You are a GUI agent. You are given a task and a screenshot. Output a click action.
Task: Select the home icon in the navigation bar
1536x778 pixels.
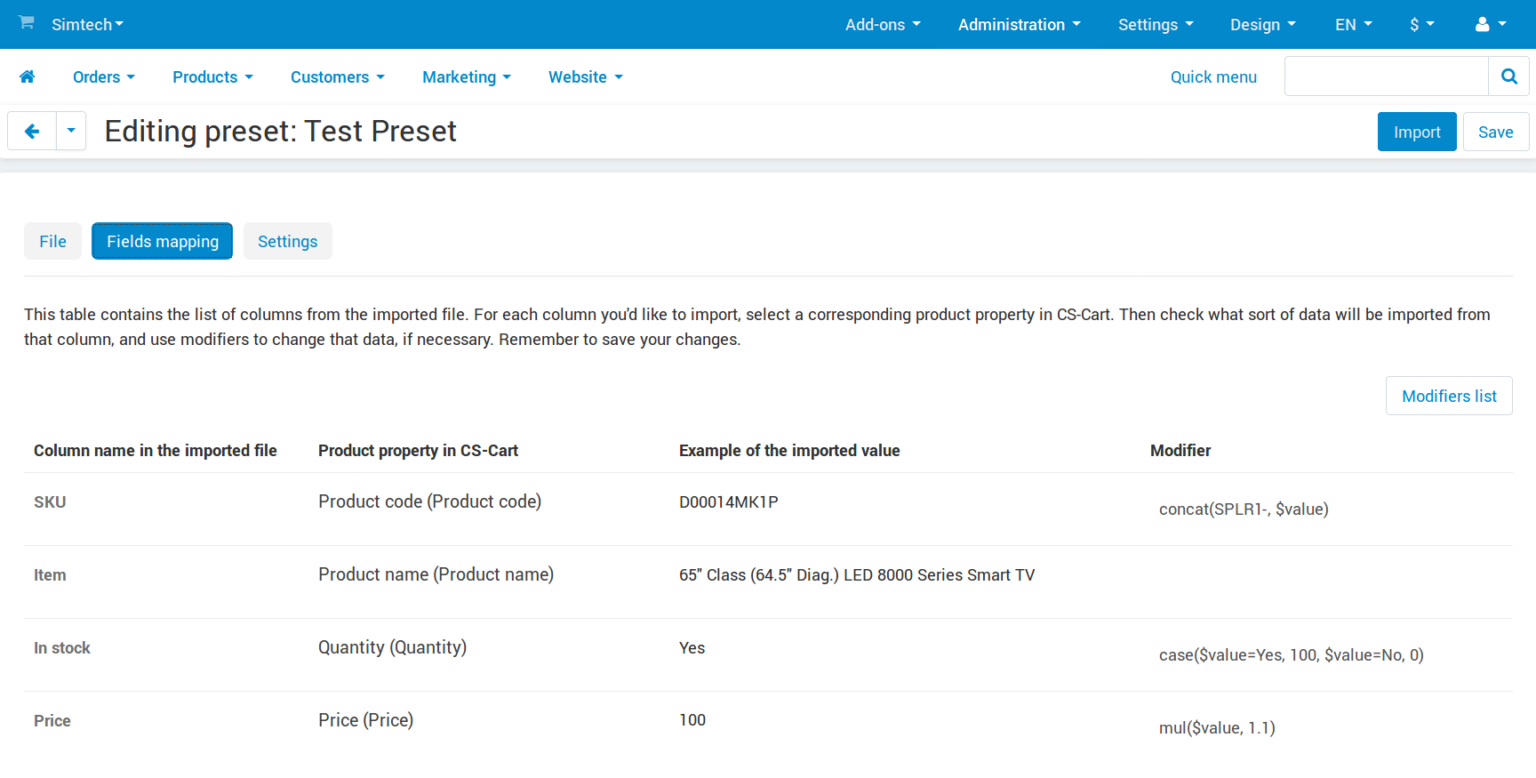[27, 76]
